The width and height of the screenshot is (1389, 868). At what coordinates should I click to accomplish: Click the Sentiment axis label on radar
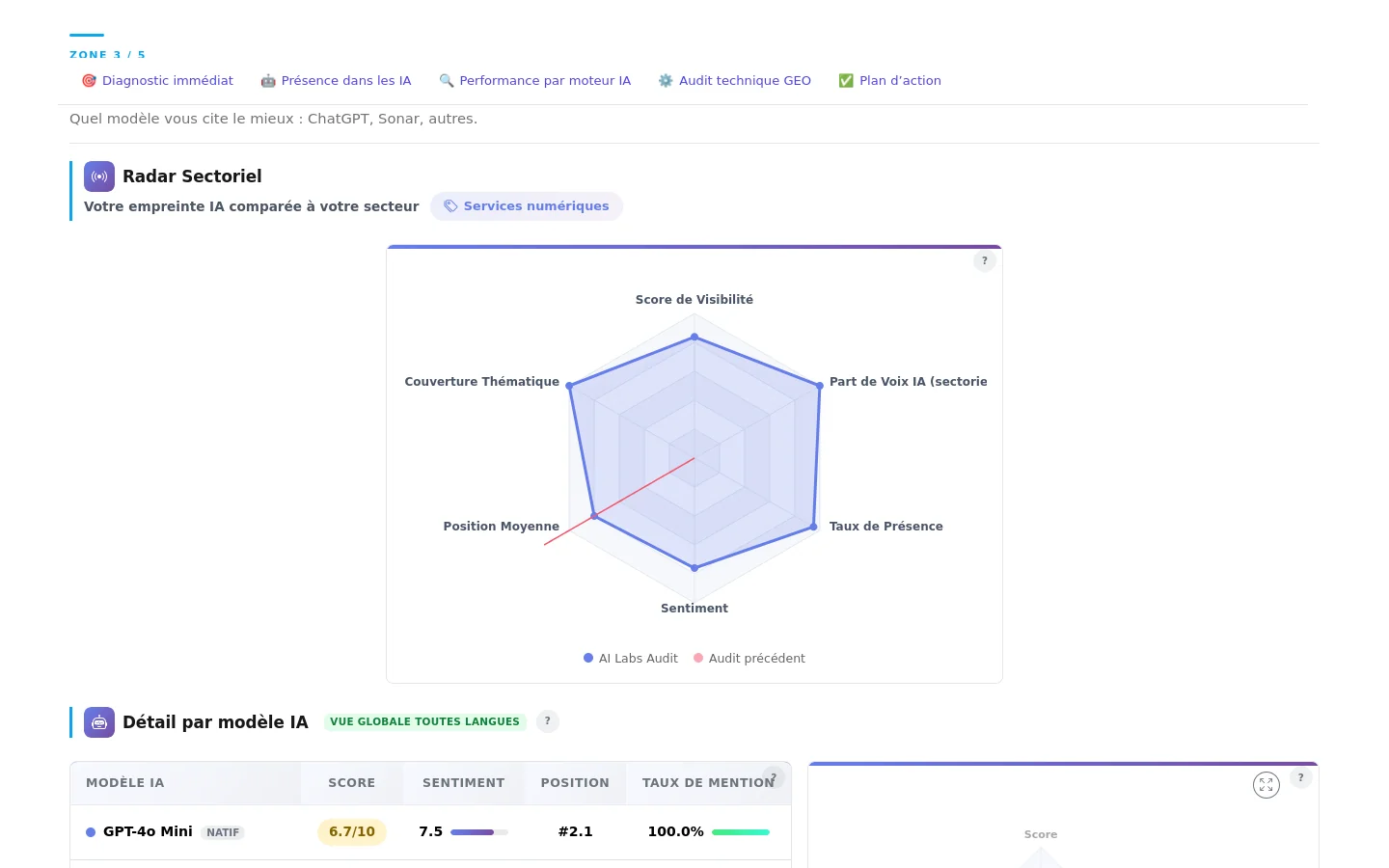coord(694,609)
